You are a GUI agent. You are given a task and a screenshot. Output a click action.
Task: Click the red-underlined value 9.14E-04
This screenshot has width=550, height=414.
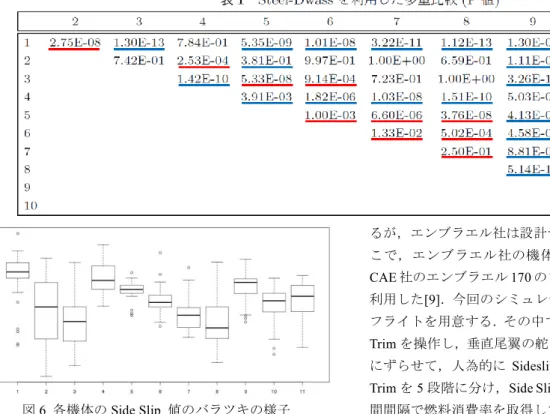(x=330, y=79)
